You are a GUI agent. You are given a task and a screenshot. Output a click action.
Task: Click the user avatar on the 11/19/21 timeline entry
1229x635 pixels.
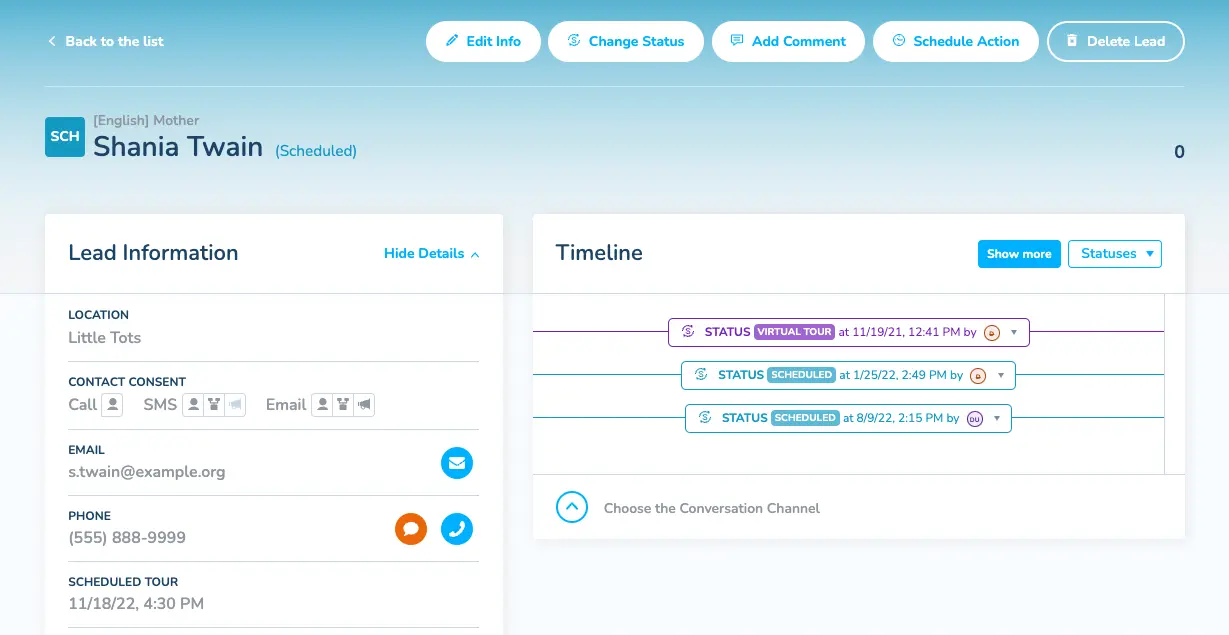tap(992, 333)
